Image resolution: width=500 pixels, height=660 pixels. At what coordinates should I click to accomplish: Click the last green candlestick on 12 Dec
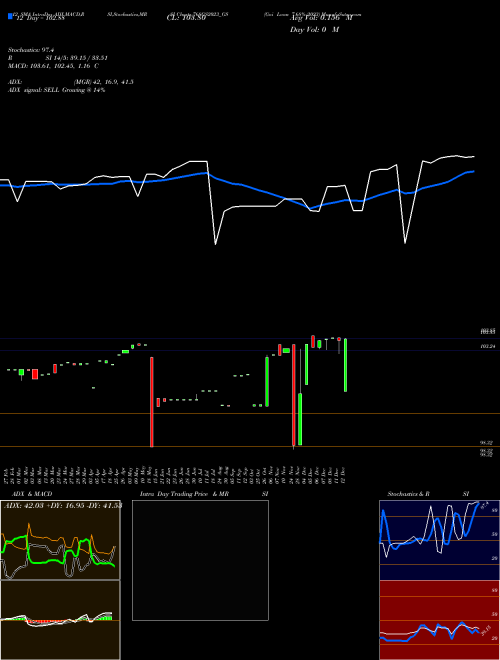click(346, 365)
